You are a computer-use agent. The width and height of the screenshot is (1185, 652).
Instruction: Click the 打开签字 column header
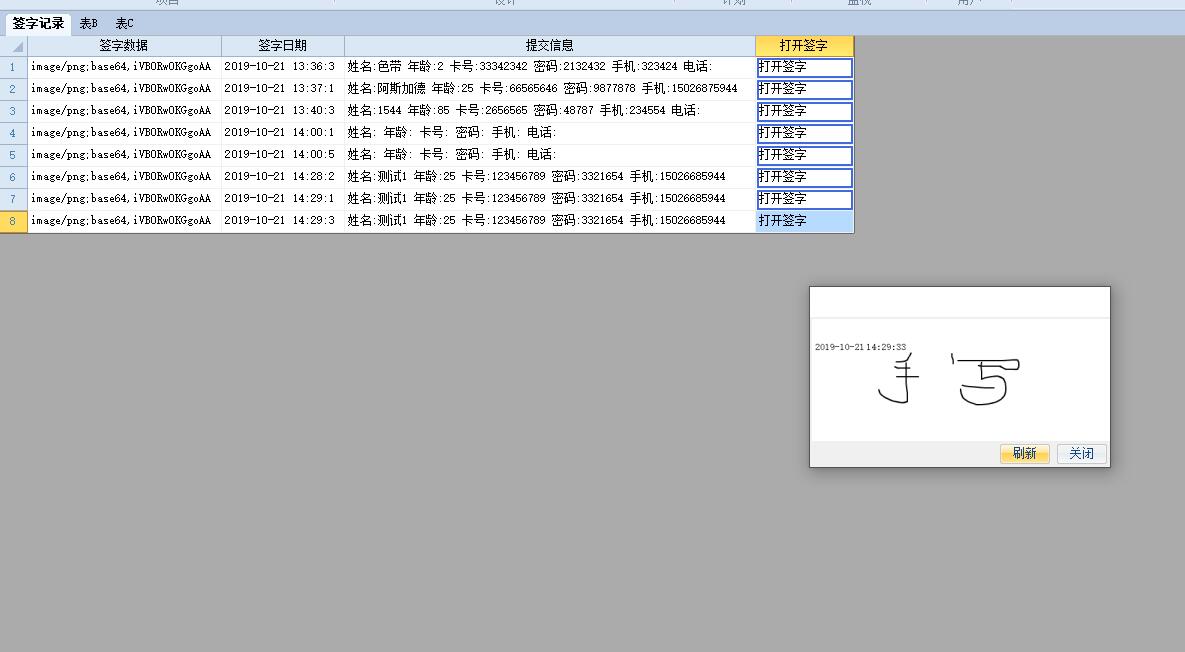click(804, 45)
